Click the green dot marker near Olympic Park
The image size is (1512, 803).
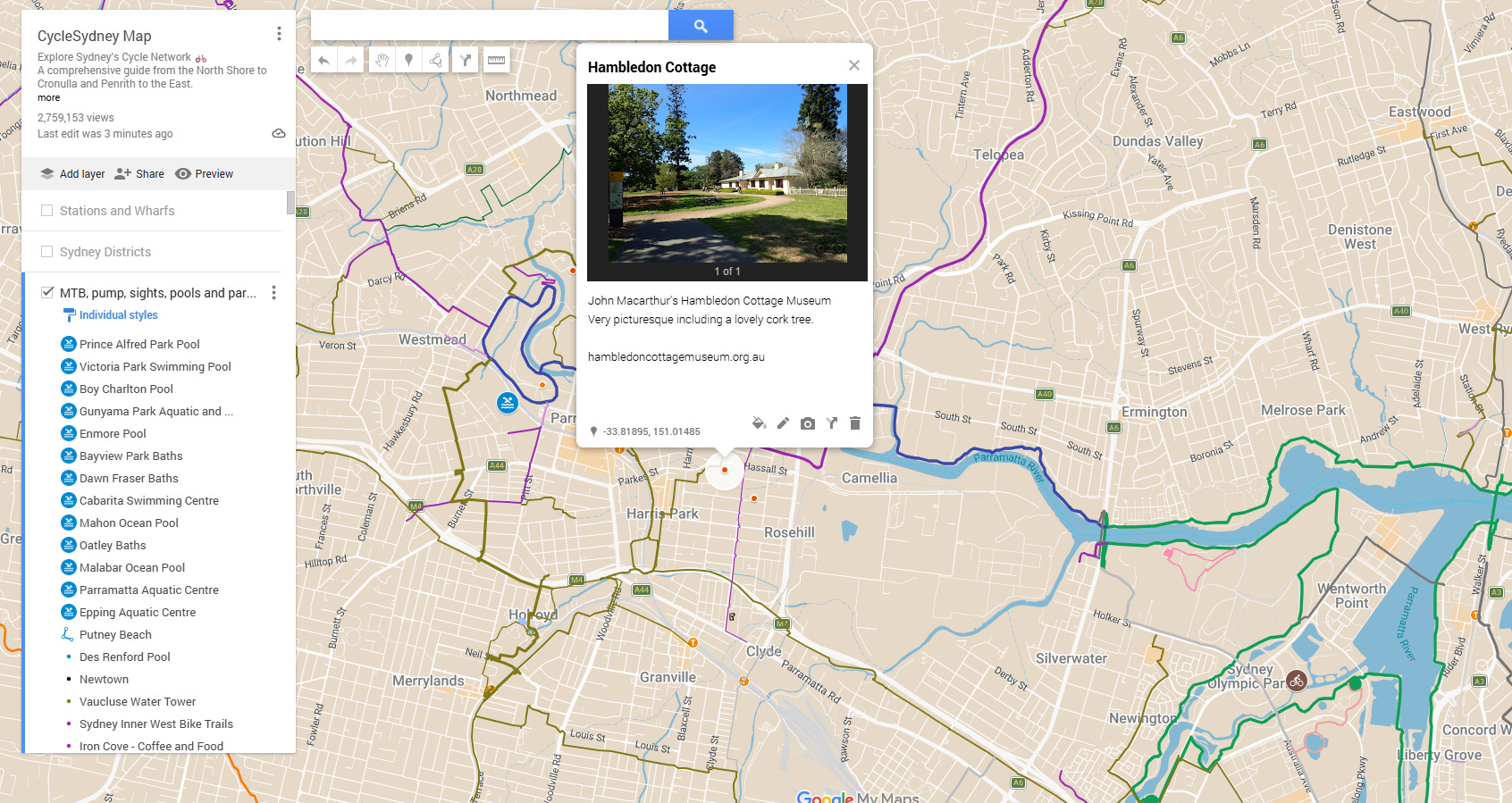(1356, 684)
